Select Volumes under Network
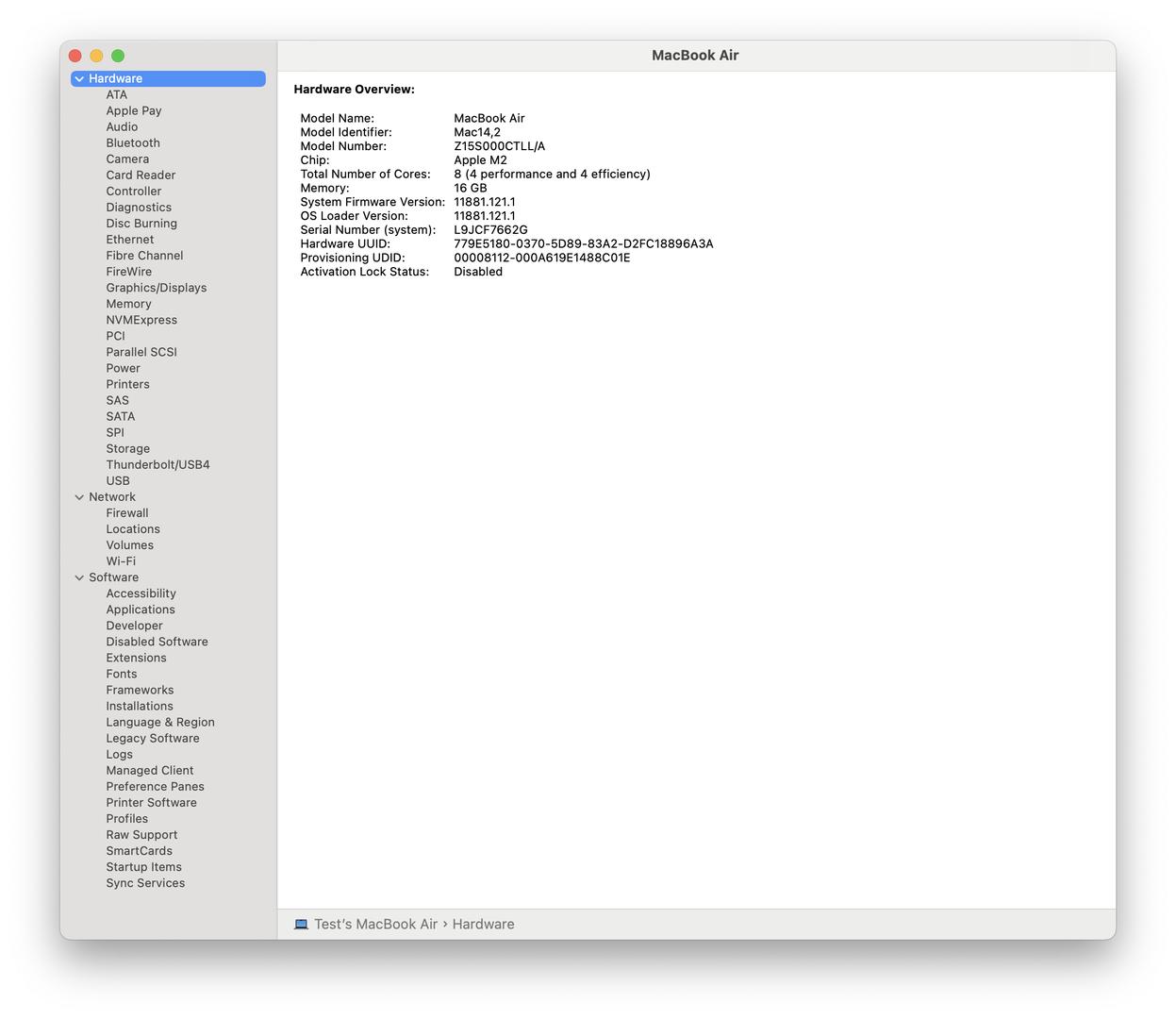The width and height of the screenshot is (1176, 1019). click(129, 545)
